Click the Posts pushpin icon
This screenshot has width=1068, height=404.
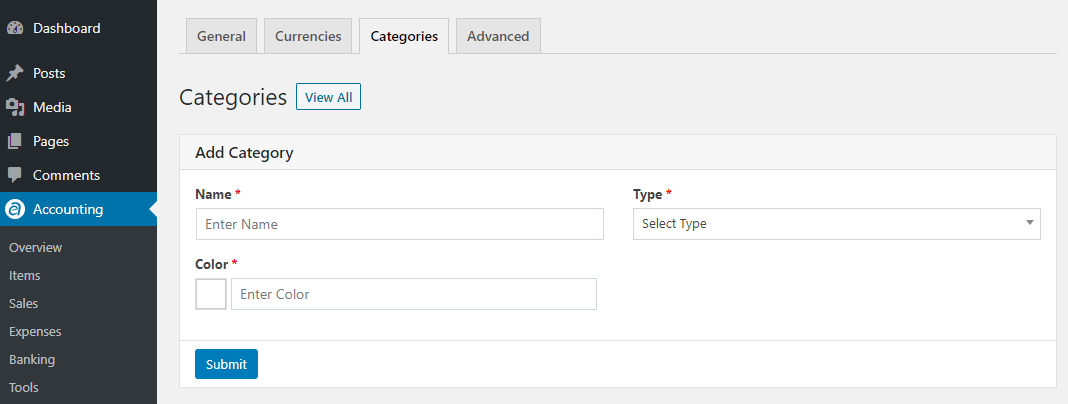click(15, 74)
